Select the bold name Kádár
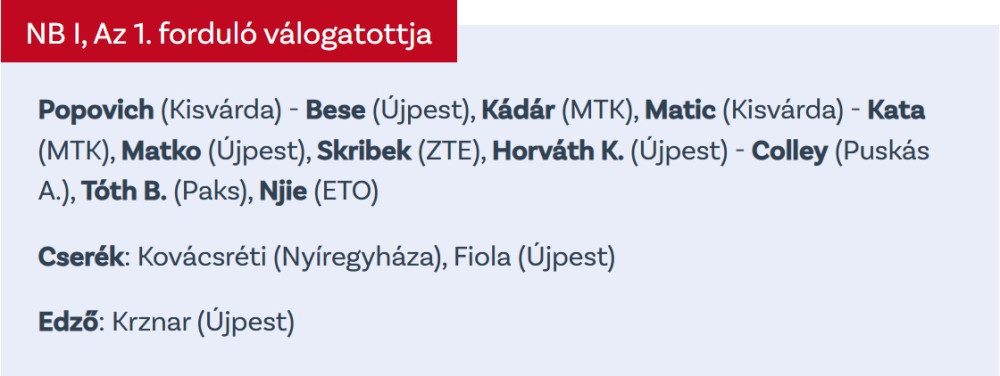1000x376 pixels. [518, 110]
